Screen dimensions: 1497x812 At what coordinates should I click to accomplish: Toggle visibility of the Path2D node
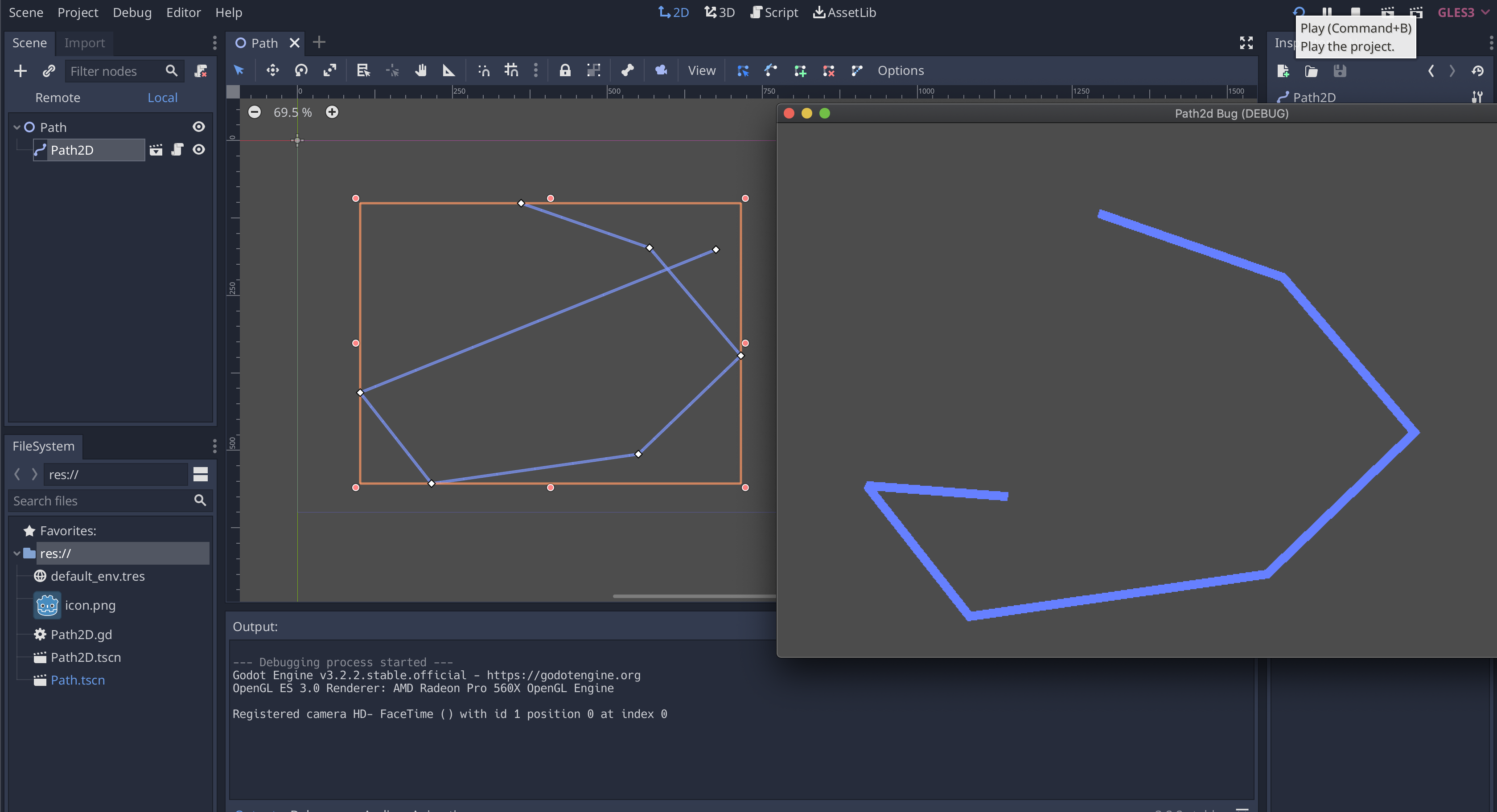(x=199, y=149)
